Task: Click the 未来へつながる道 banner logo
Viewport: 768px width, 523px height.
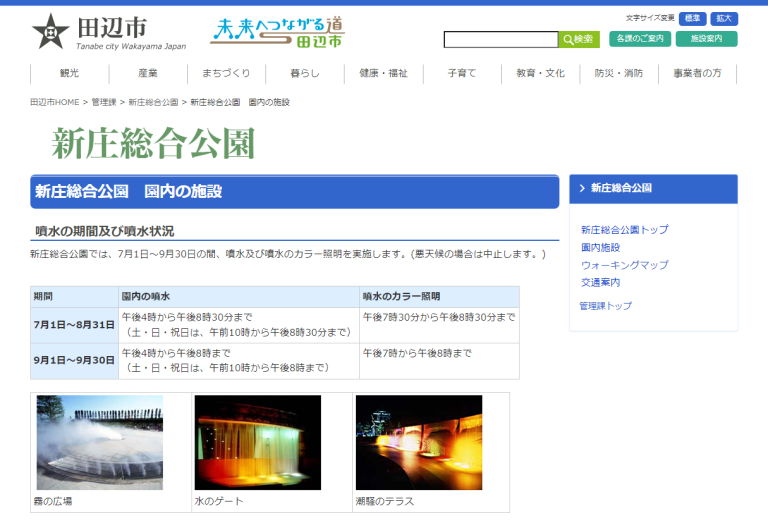Action: pos(277,32)
